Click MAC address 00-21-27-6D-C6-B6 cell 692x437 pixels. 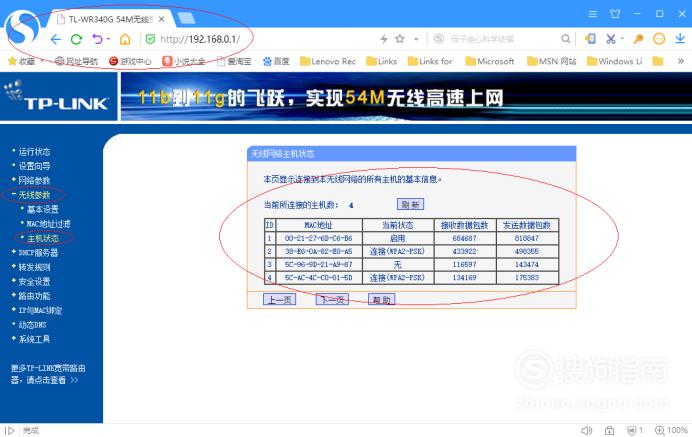pyautogui.click(x=318, y=238)
